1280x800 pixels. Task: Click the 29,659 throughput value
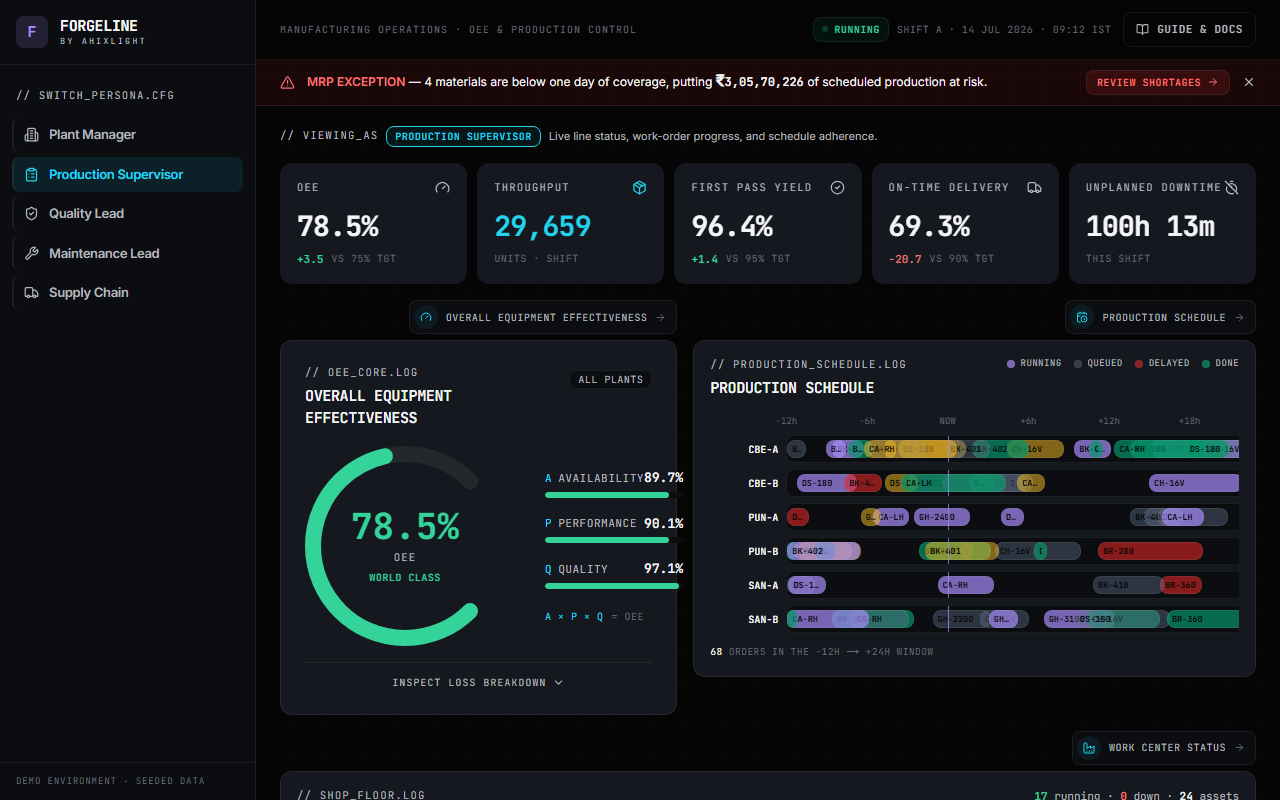(543, 227)
